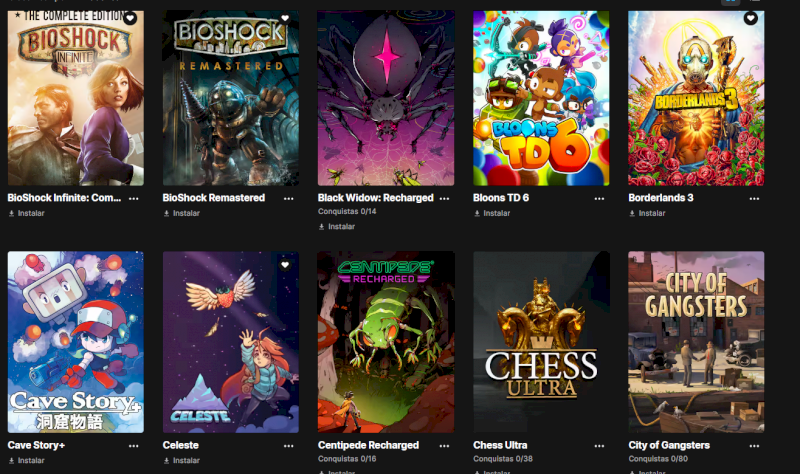Open more options for Borderlands 3
800x474 pixels.
coord(755,198)
